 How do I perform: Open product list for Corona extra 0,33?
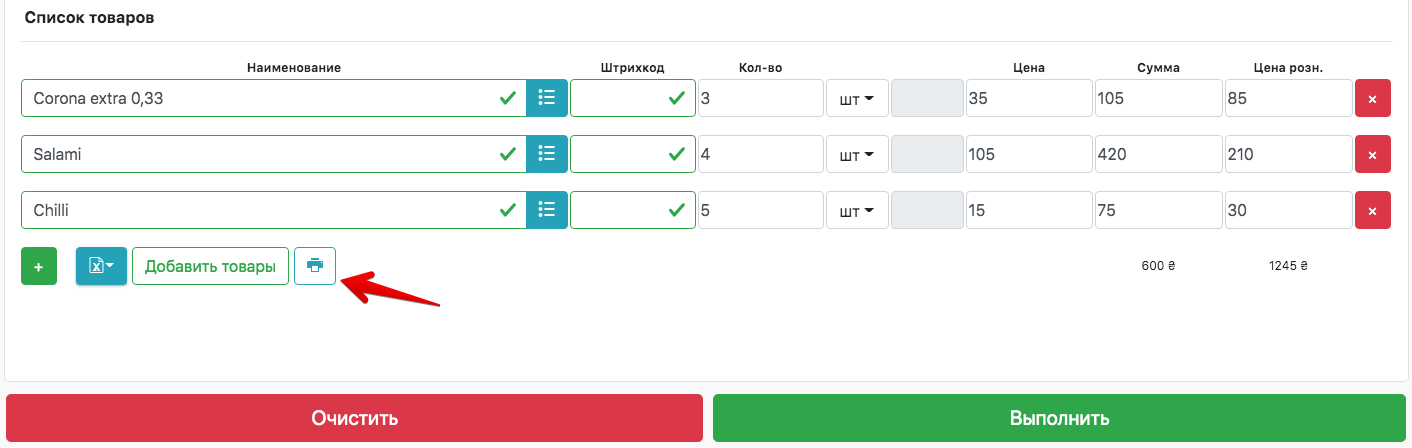point(547,98)
